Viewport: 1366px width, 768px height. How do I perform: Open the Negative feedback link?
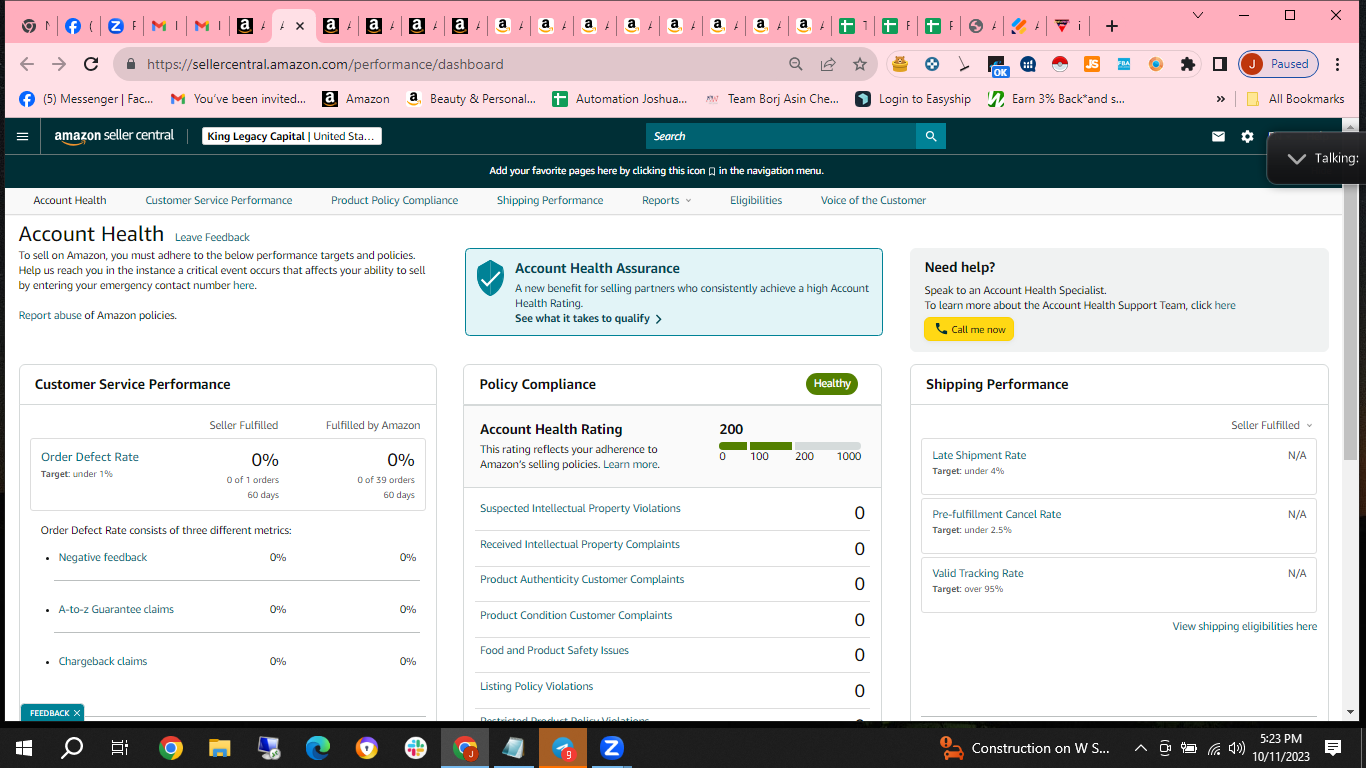(x=103, y=557)
